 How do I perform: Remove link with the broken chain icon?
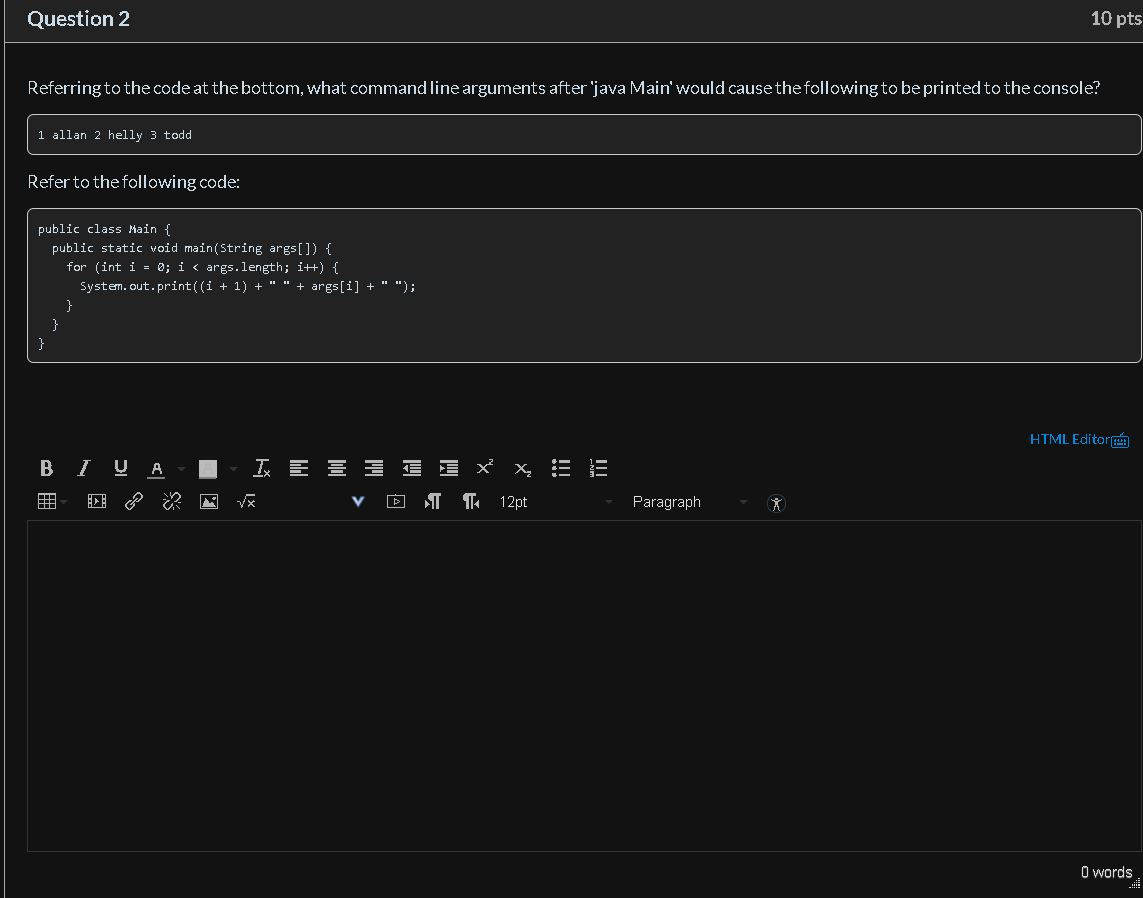(x=172, y=501)
